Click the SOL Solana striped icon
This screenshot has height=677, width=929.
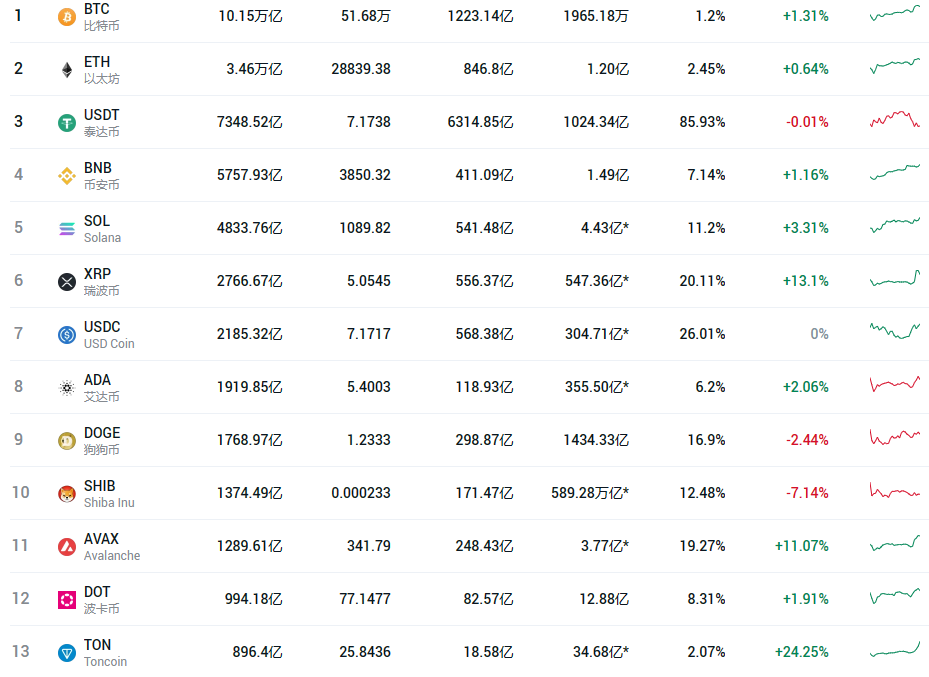pyautogui.click(x=67, y=229)
